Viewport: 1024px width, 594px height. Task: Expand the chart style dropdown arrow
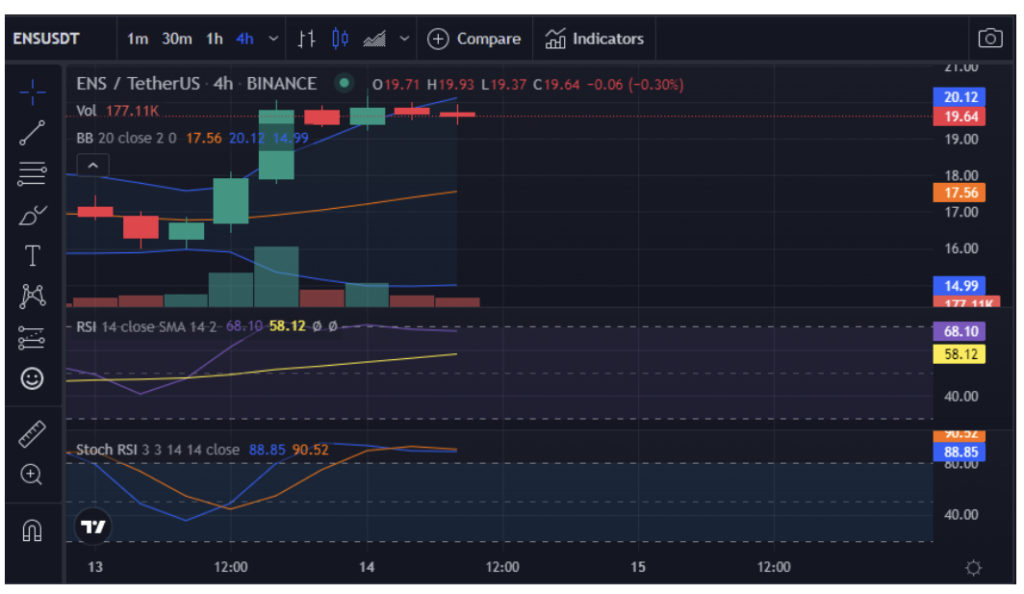pyautogui.click(x=405, y=39)
